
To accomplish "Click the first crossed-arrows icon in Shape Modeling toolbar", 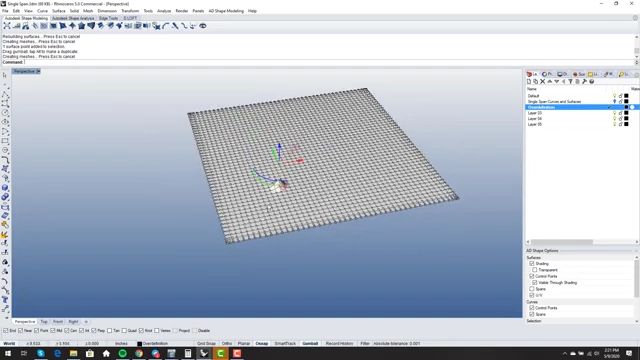I will [x=7, y=26].
